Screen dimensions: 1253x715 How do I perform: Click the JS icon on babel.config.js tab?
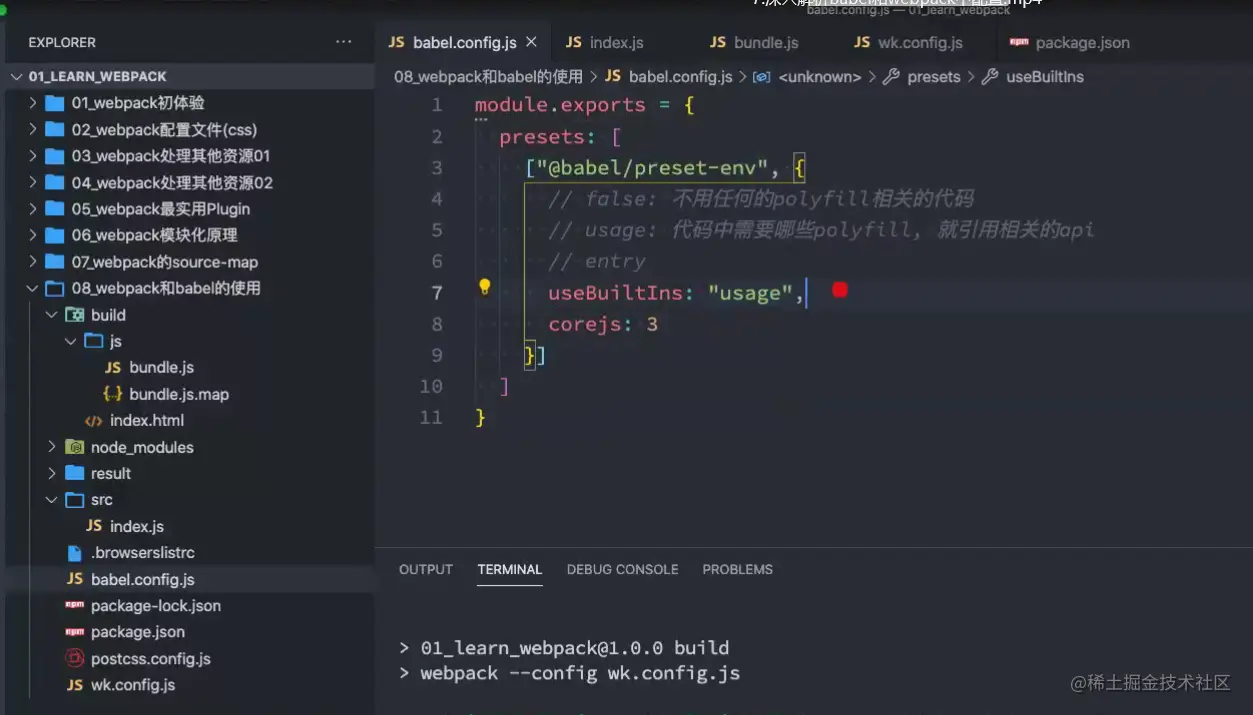click(396, 42)
